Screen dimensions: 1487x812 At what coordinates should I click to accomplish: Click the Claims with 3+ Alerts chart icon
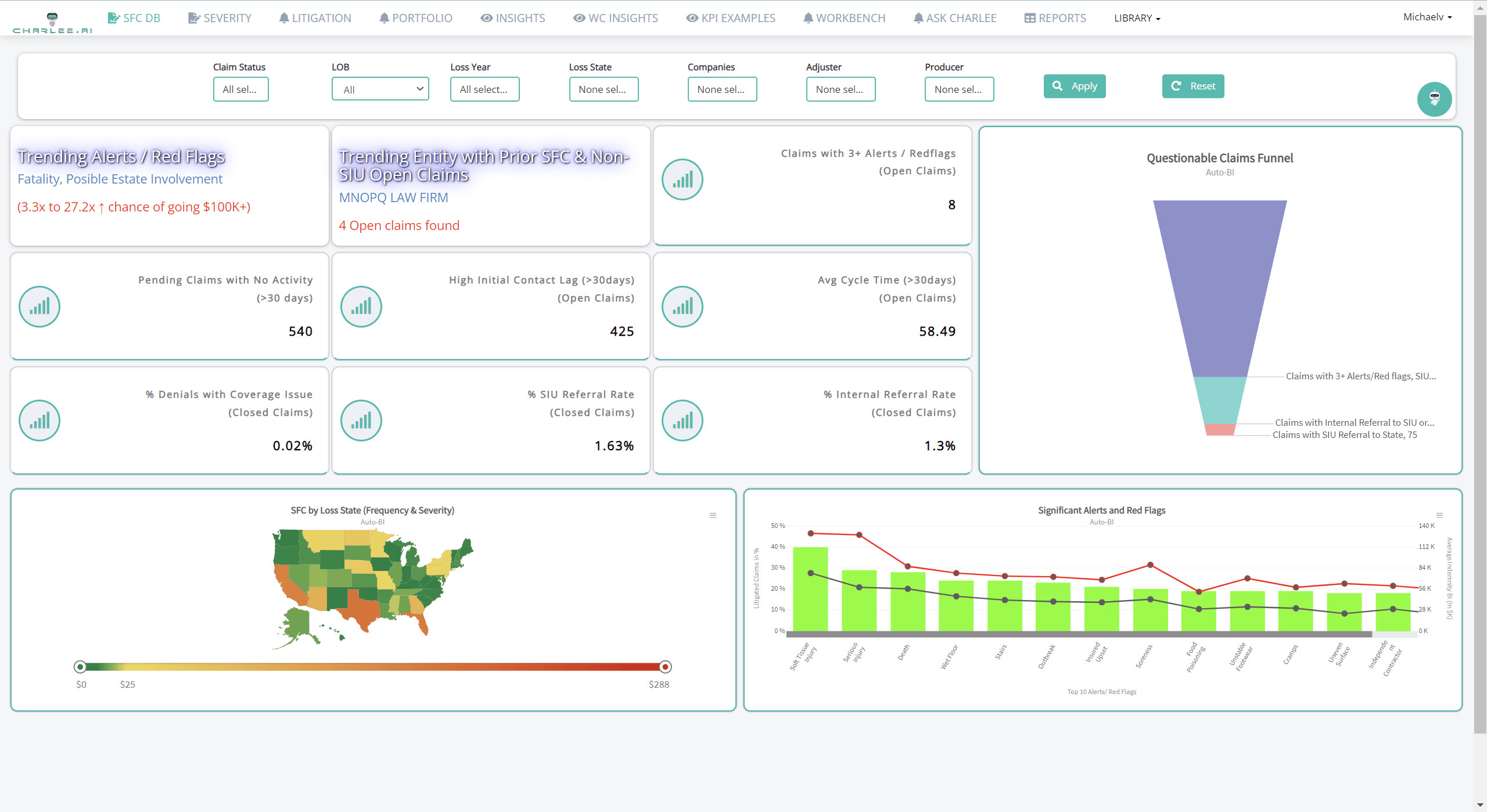pyautogui.click(x=682, y=179)
